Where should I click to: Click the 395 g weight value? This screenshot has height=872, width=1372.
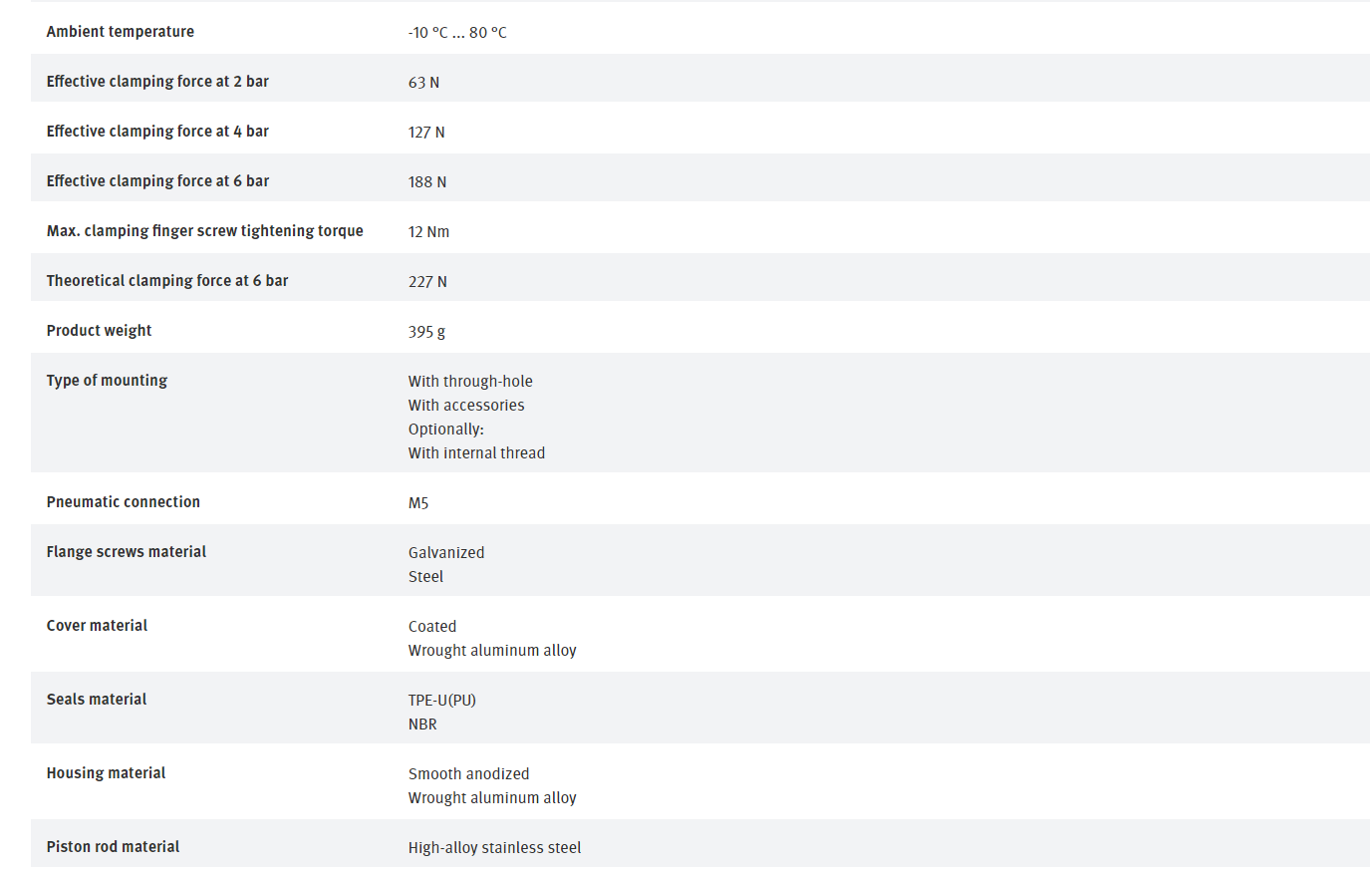426,332
